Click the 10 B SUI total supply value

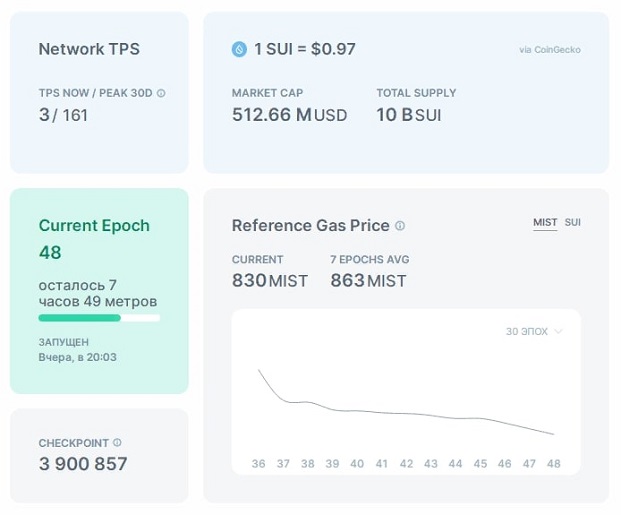pos(409,115)
